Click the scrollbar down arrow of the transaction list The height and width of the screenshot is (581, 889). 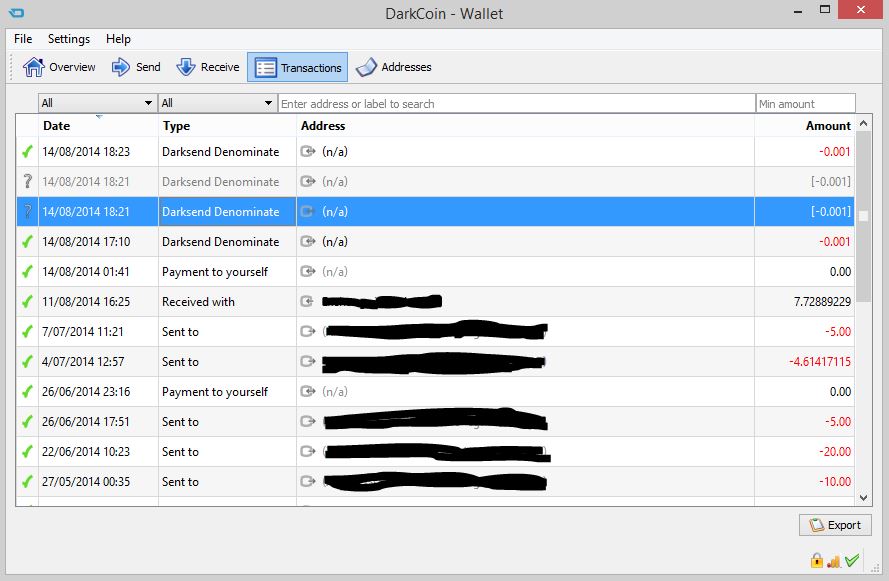[x=863, y=498]
